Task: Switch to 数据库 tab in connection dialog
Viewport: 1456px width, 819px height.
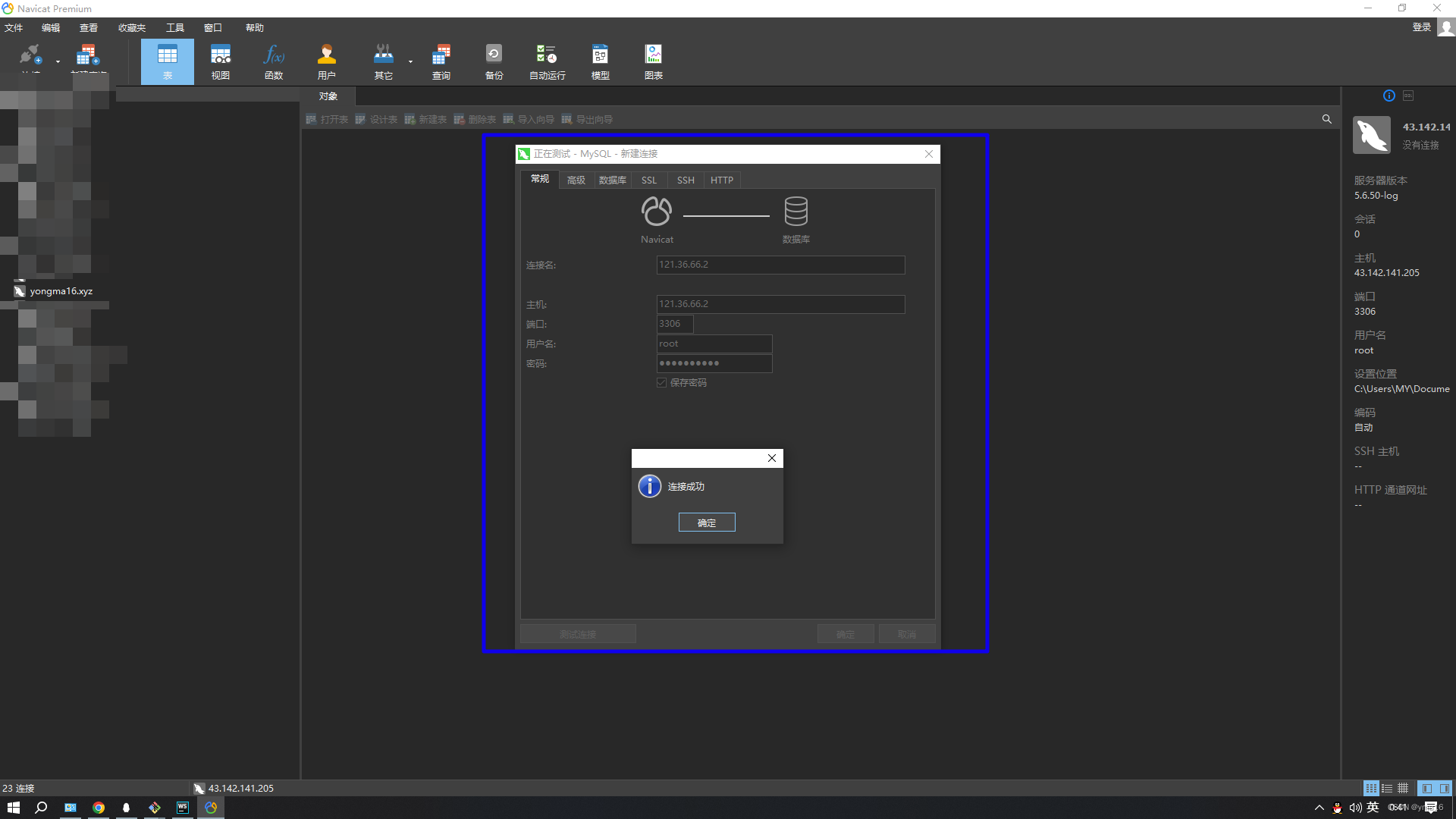Action: click(613, 180)
